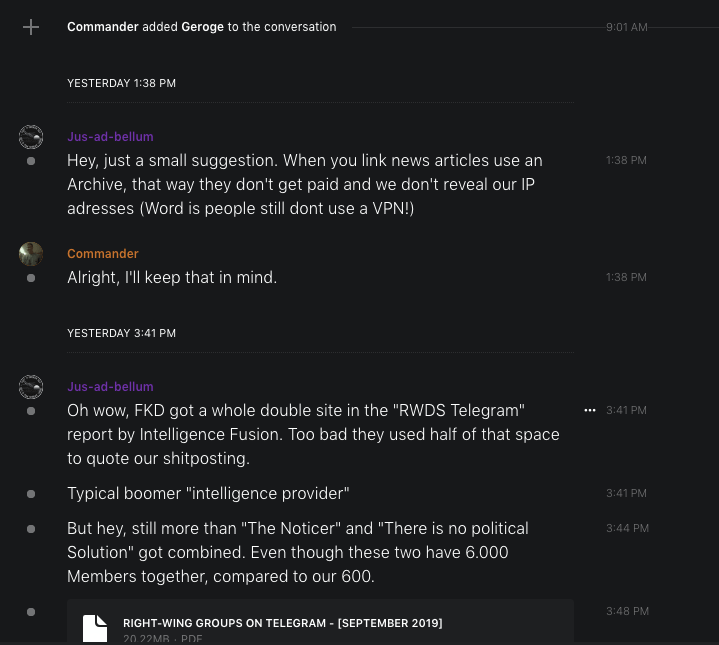Click the dot beside the "But hey" message

31,528
